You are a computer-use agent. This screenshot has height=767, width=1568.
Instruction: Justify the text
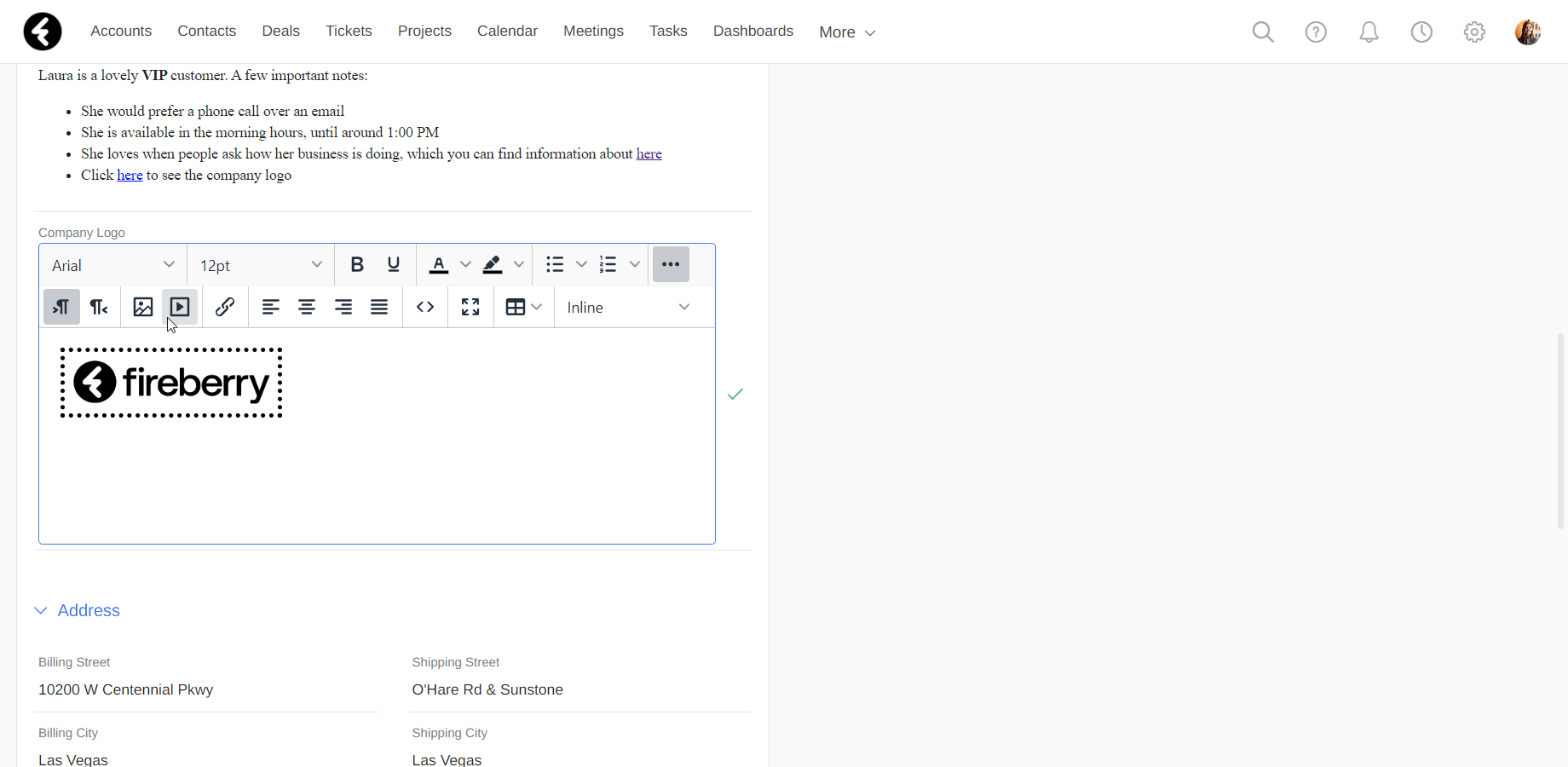click(379, 307)
